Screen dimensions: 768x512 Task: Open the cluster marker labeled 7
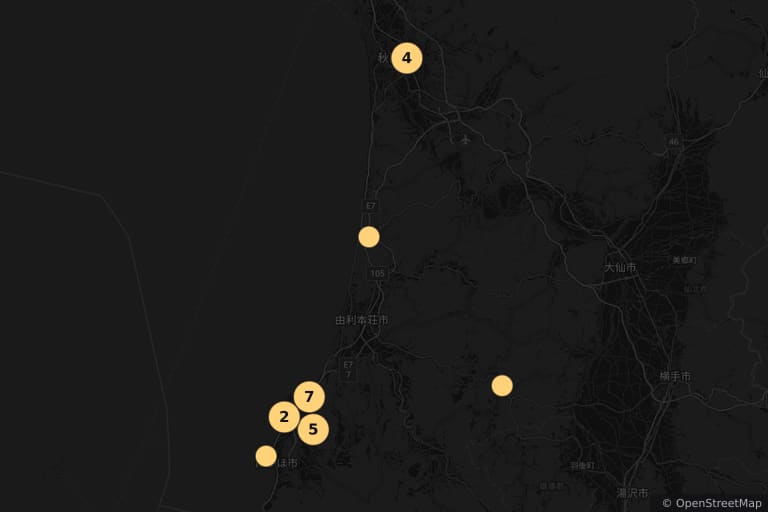309,397
